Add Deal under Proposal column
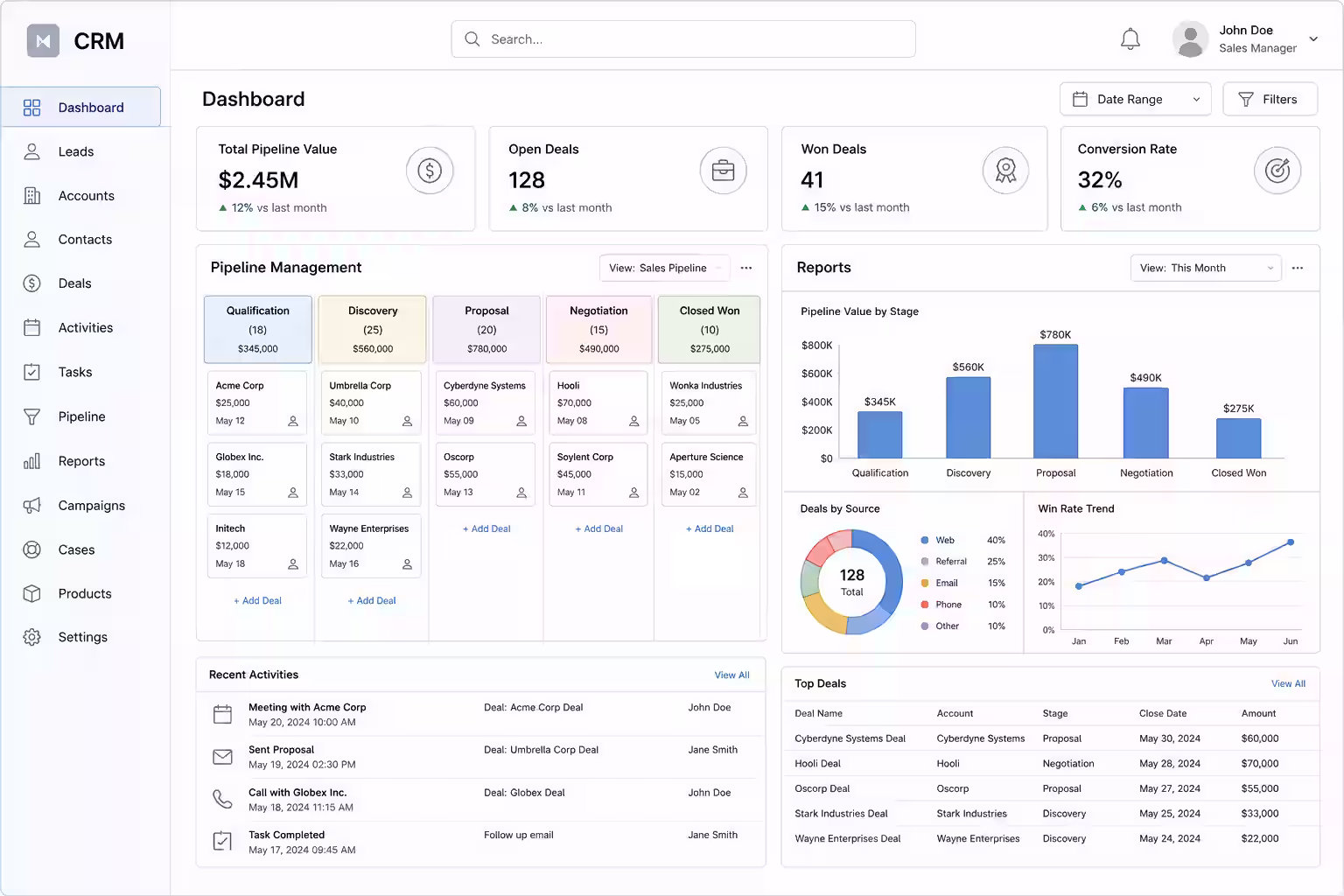The image size is (1344, 896). [486, 529]
